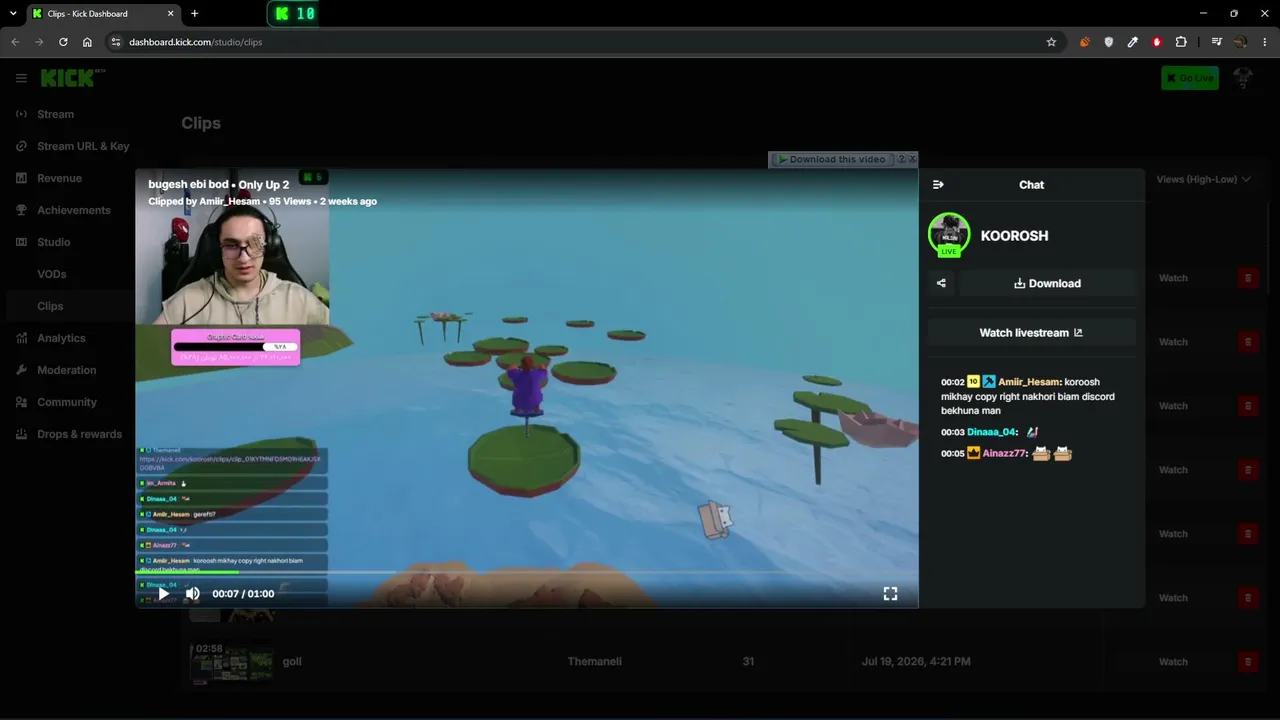
Task: Dismiss the Download this video overlay
Action: 912,159
